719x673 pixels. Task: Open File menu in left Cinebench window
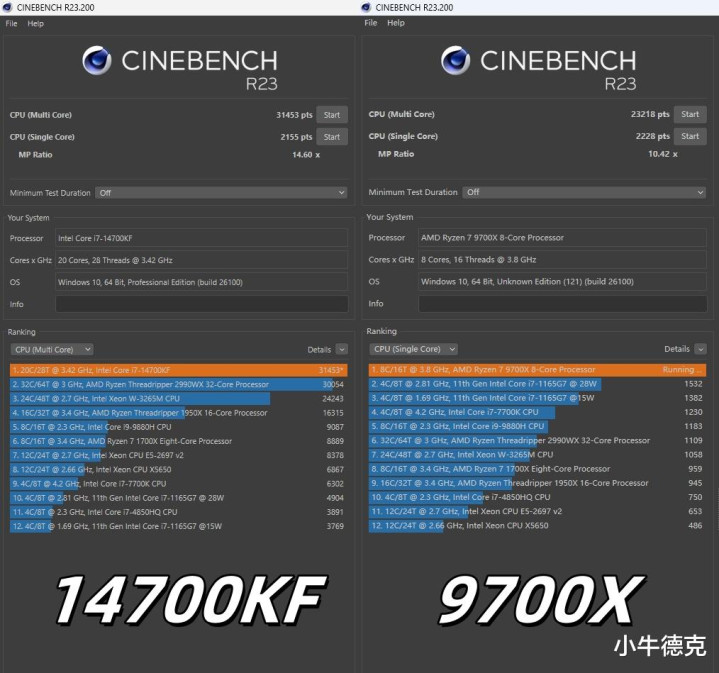[x=11, y=23]
